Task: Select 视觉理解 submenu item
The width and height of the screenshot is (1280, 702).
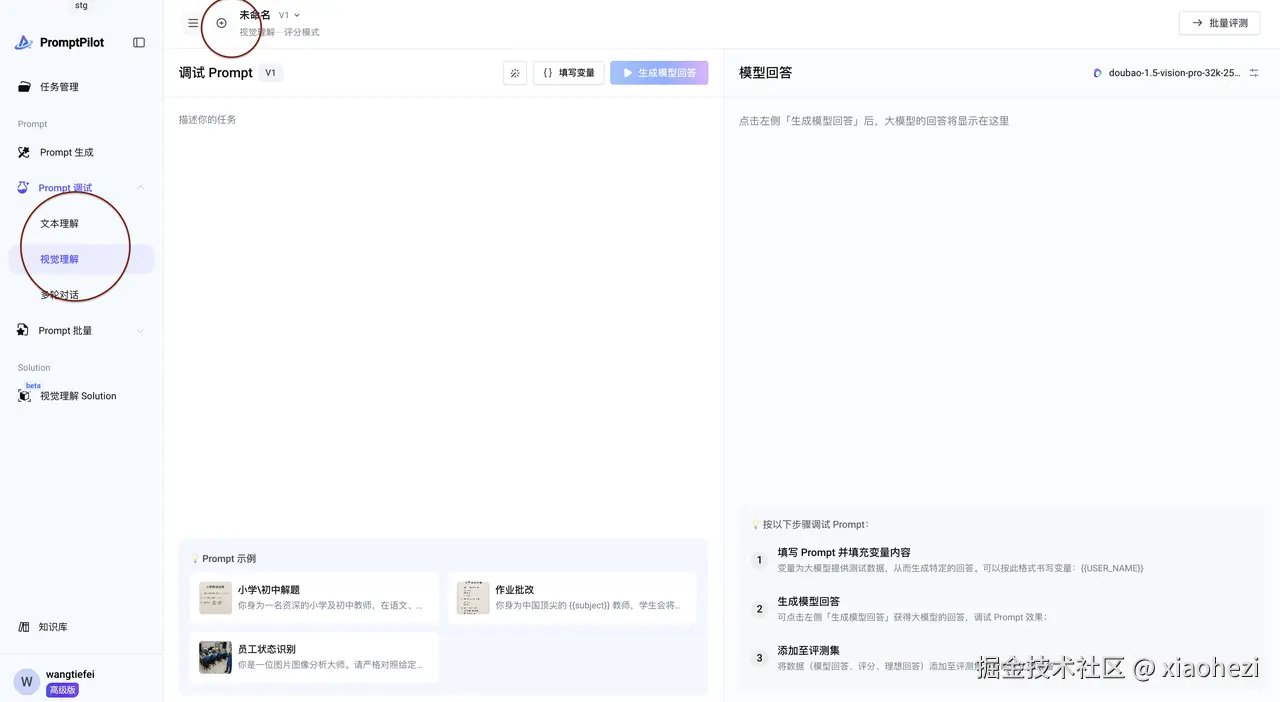Action: click(x=81, y=259)
